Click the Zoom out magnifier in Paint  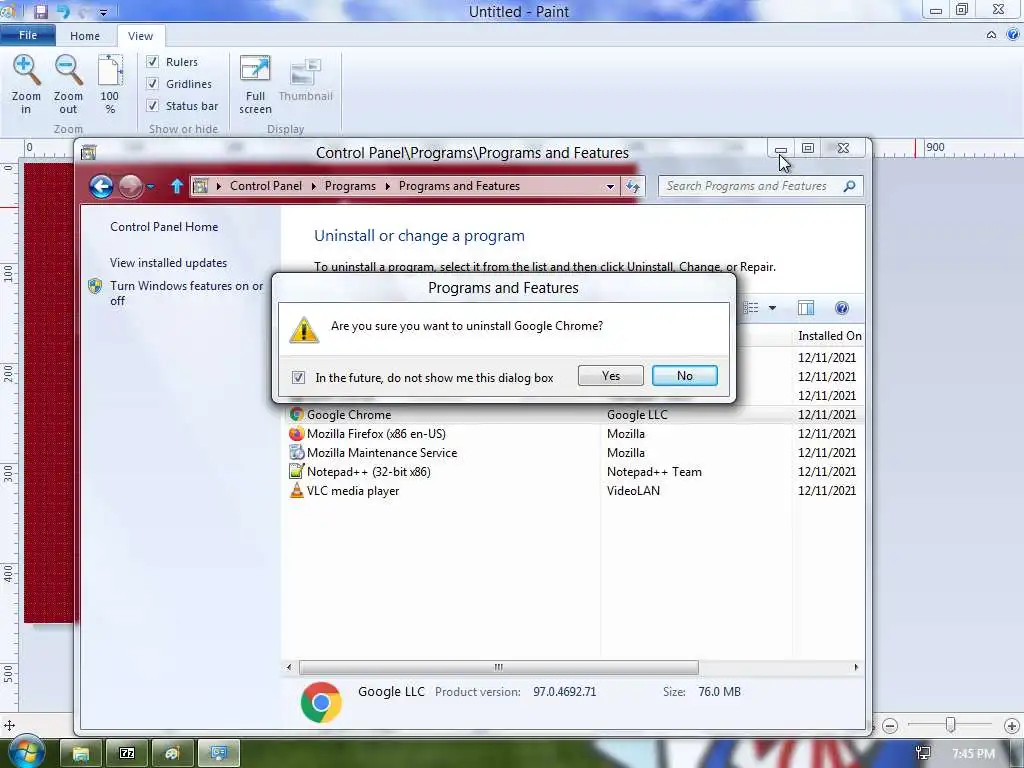[68, 71]
